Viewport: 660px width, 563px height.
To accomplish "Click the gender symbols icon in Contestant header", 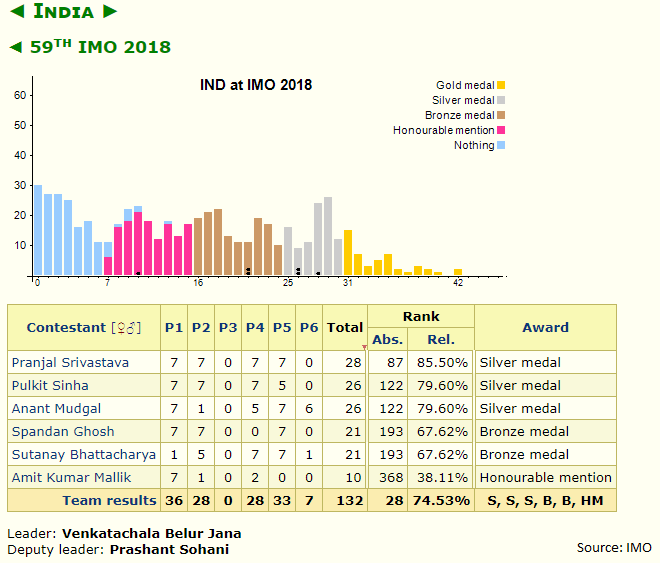I will [126, 327].
